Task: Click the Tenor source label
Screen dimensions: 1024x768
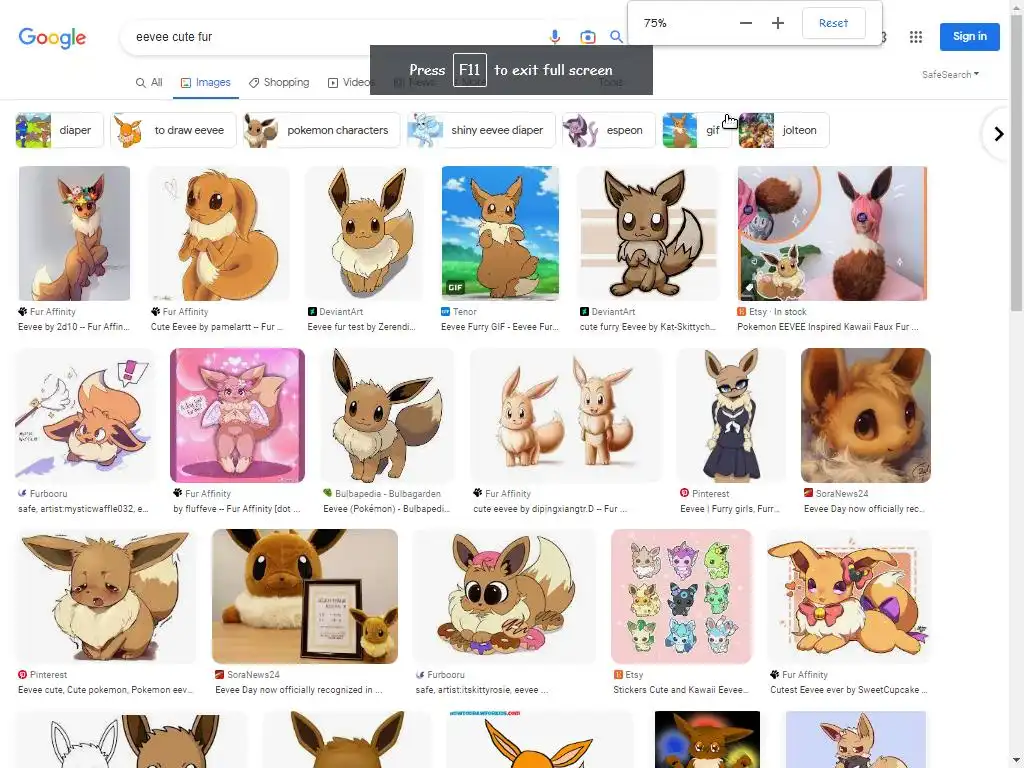Action: coord(464,312)
